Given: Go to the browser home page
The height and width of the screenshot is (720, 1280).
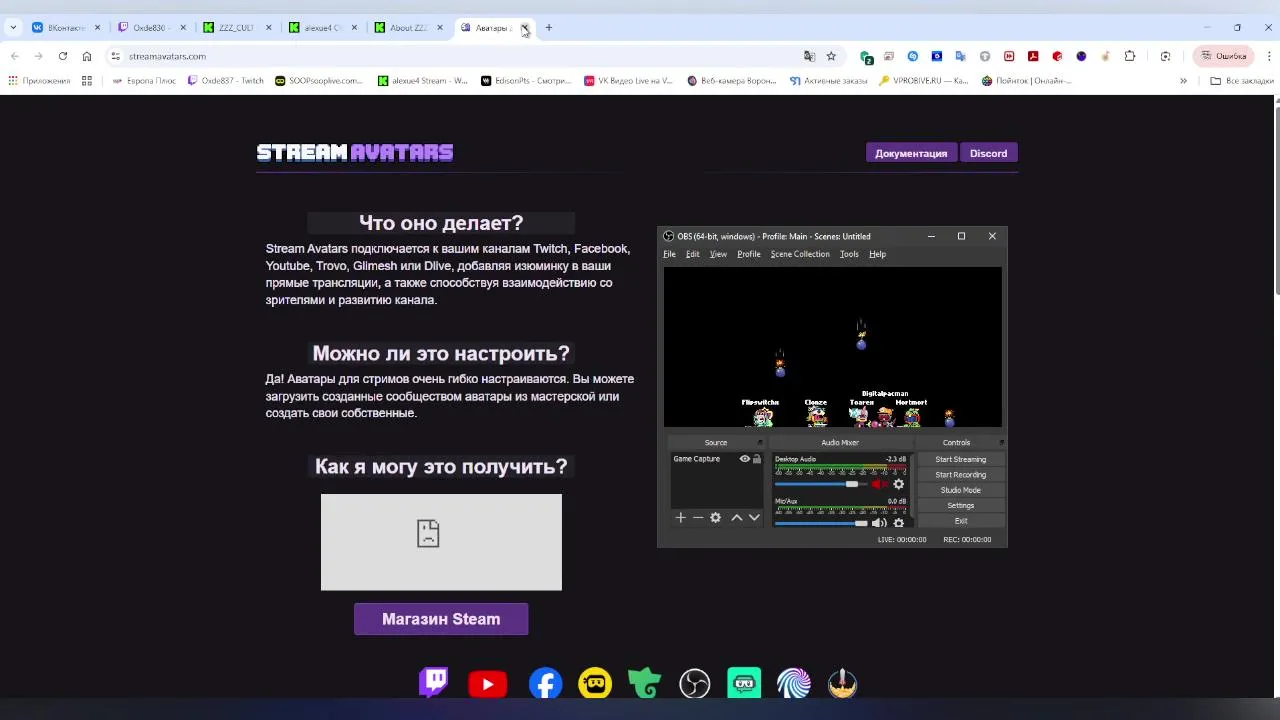Looking at the screenshot, I should pos(87,56).
